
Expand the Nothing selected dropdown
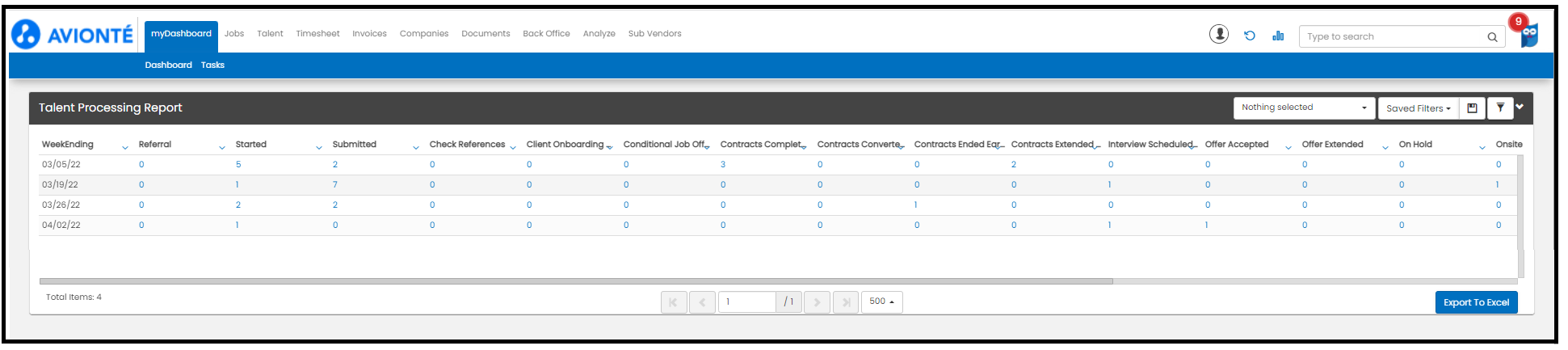coord(1304,108)
